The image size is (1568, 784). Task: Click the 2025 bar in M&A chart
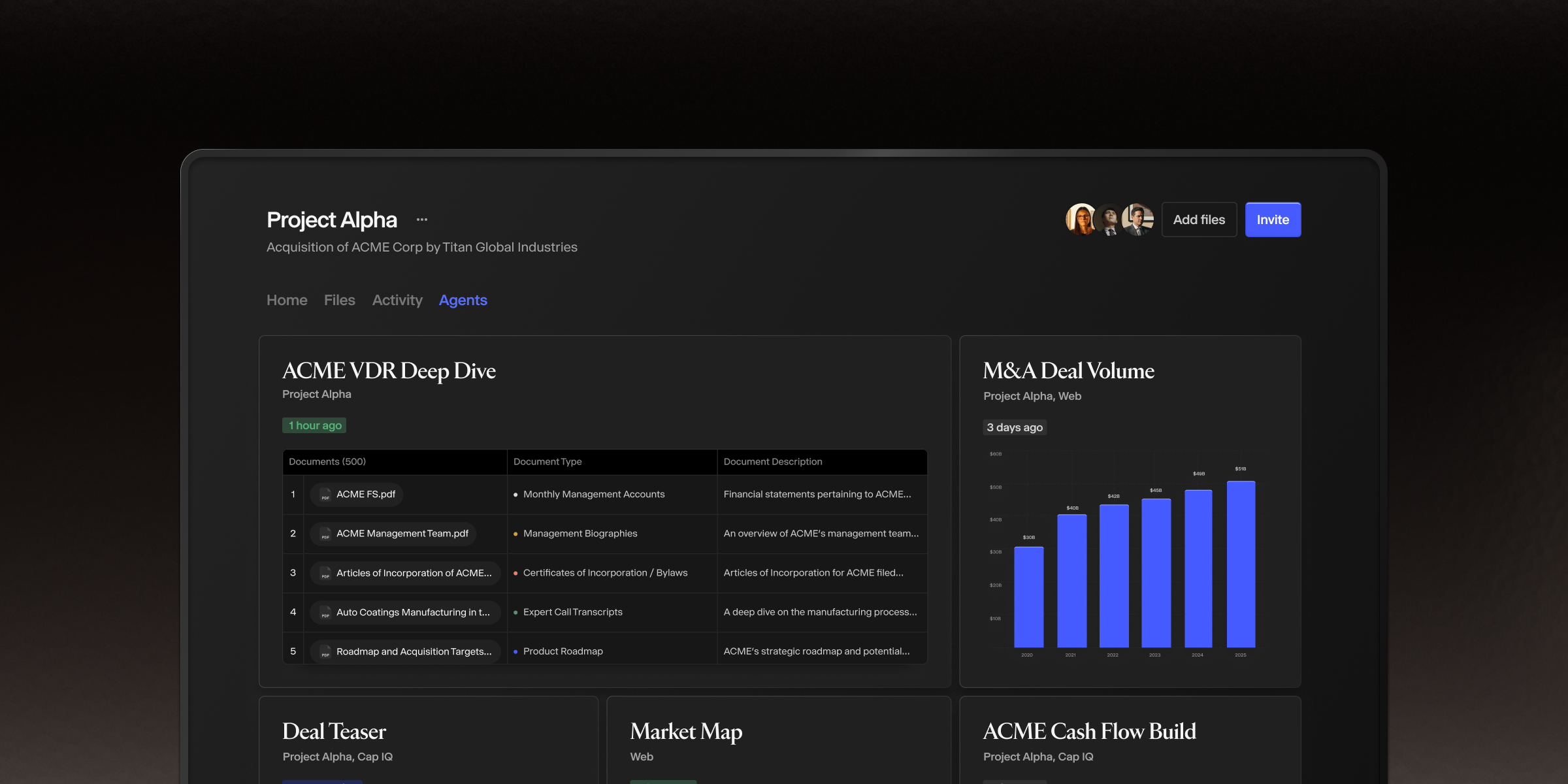coord(1241,564)
